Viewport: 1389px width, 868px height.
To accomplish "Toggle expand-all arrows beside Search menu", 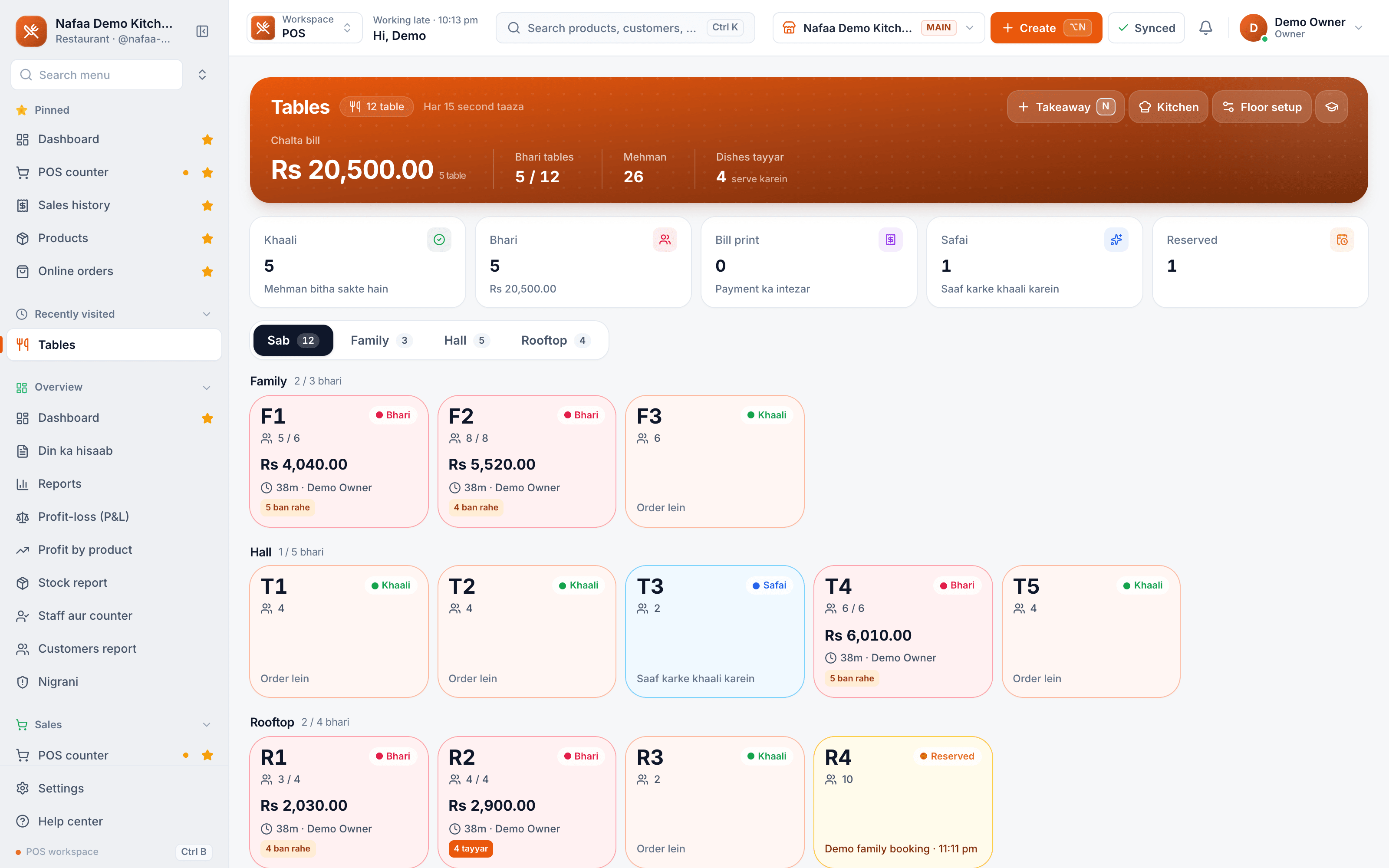I will click(202, 75).
